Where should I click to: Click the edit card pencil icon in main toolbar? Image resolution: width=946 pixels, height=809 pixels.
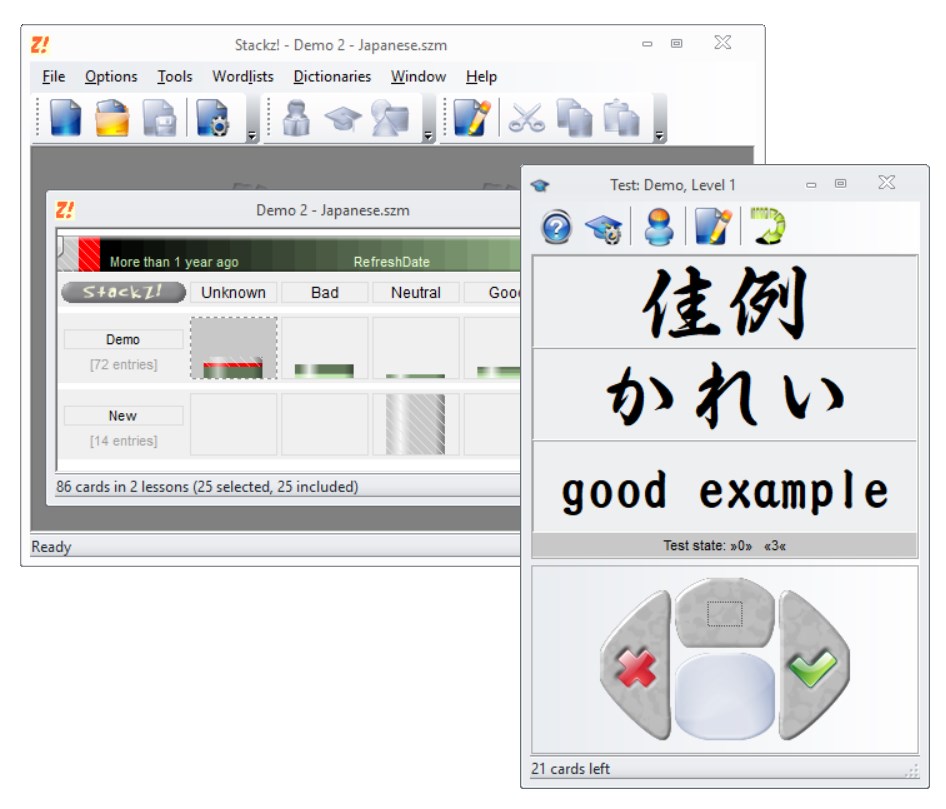pyautogui.click(x=471, y=118)
